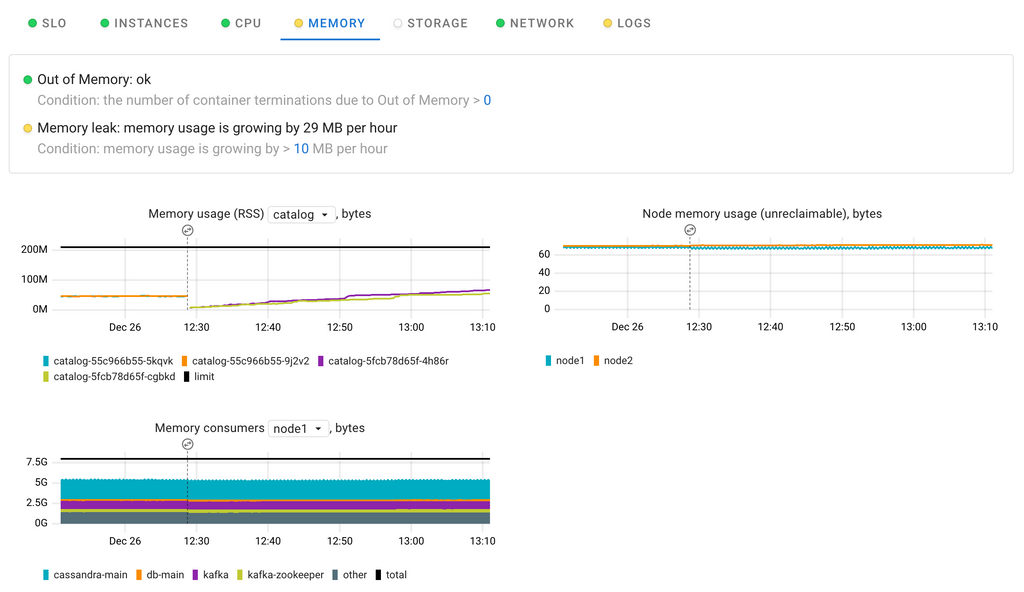This screenshot has width=1024, height=592.
Task: Click deployment event icon on Node memory chart
Action: click(689, 230)
